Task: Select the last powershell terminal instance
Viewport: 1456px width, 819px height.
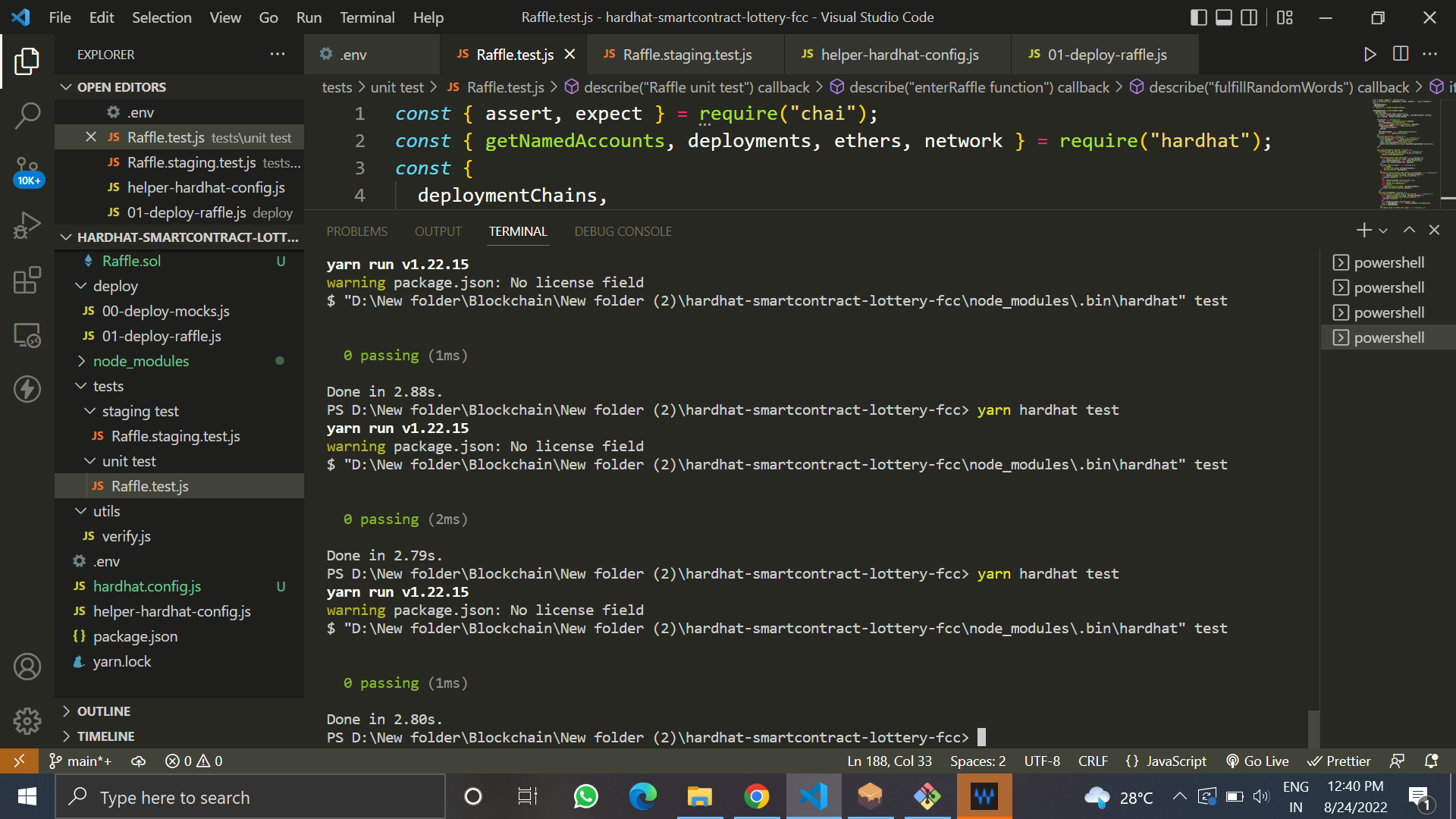Action: point(1388,337)
